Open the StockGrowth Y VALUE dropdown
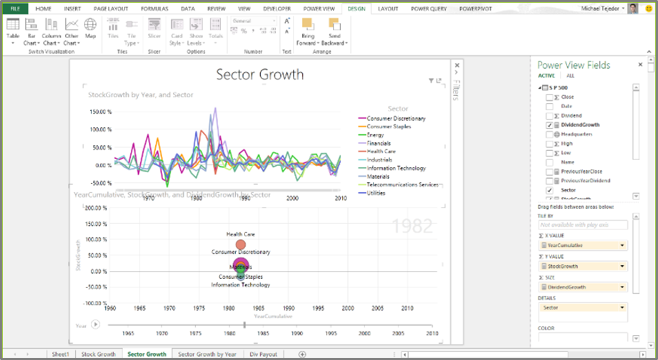The height and width of the screenshot is (360, 658). point(622,266)
